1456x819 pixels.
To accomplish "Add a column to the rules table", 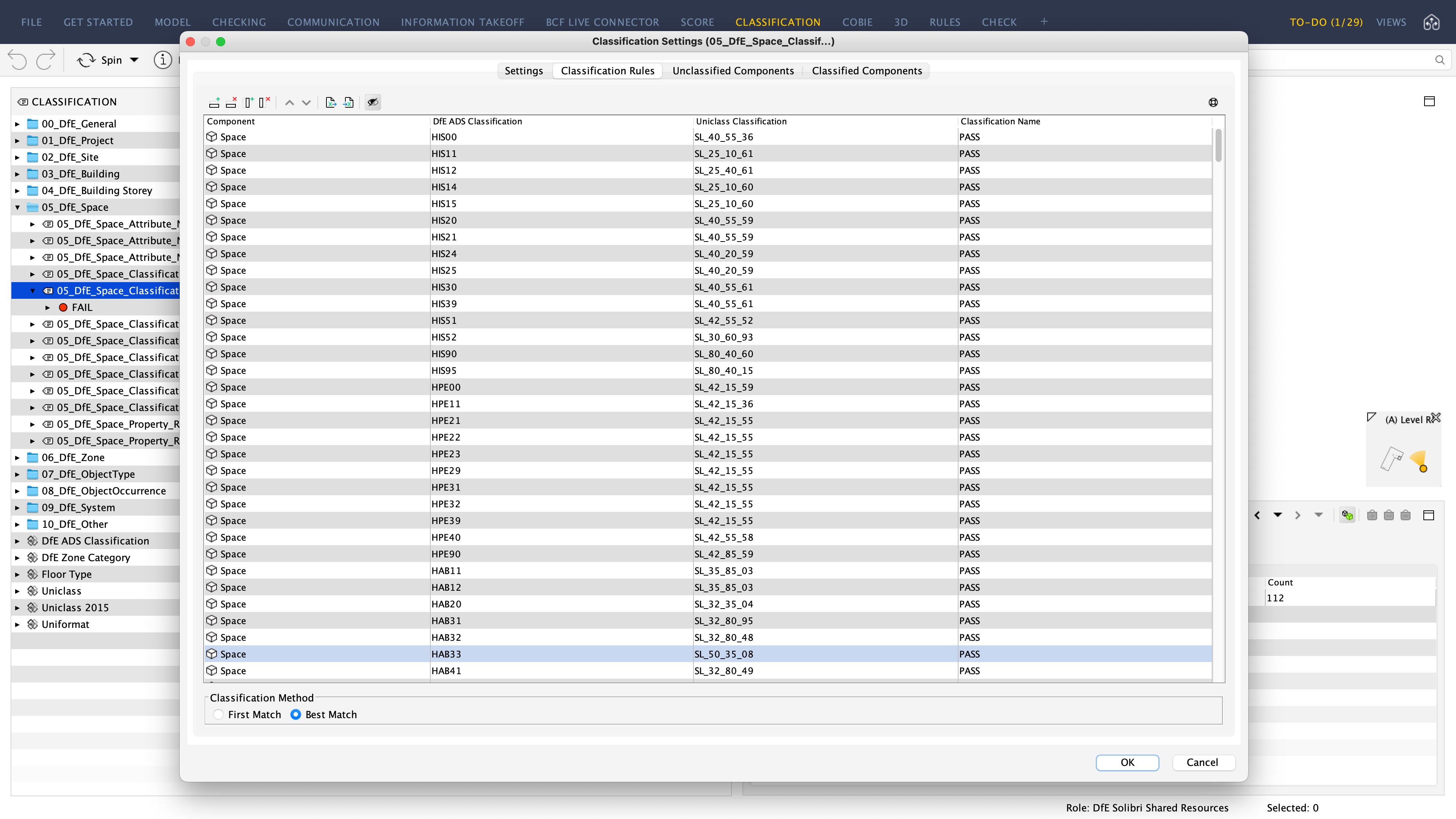I will 249,102.
